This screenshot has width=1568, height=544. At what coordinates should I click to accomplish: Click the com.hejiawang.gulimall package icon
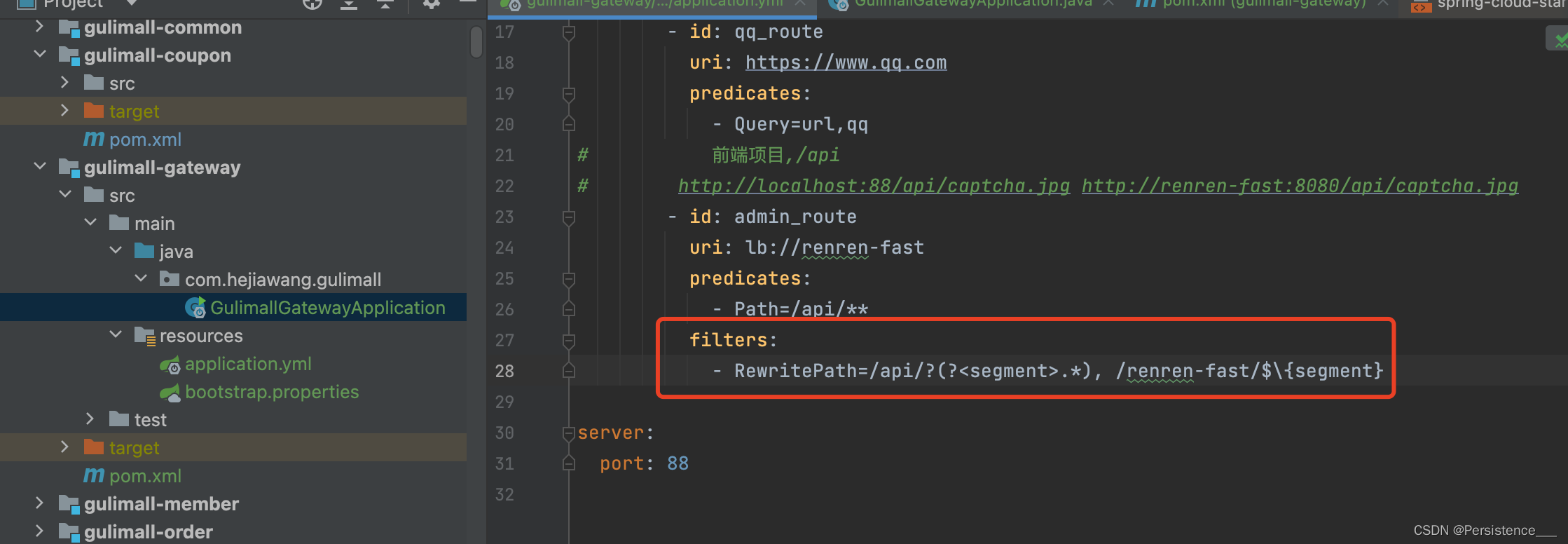pyautogui.click(x=170, y=279)
